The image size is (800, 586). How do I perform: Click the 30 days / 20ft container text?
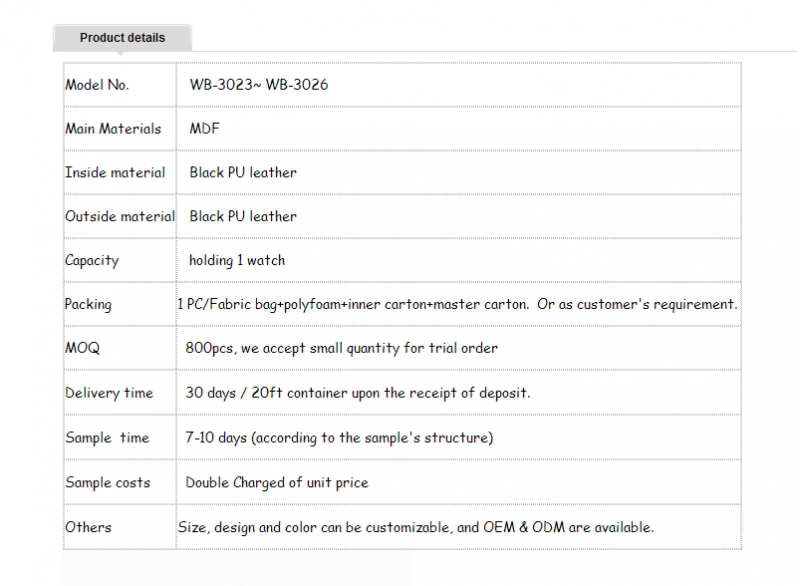358,393
